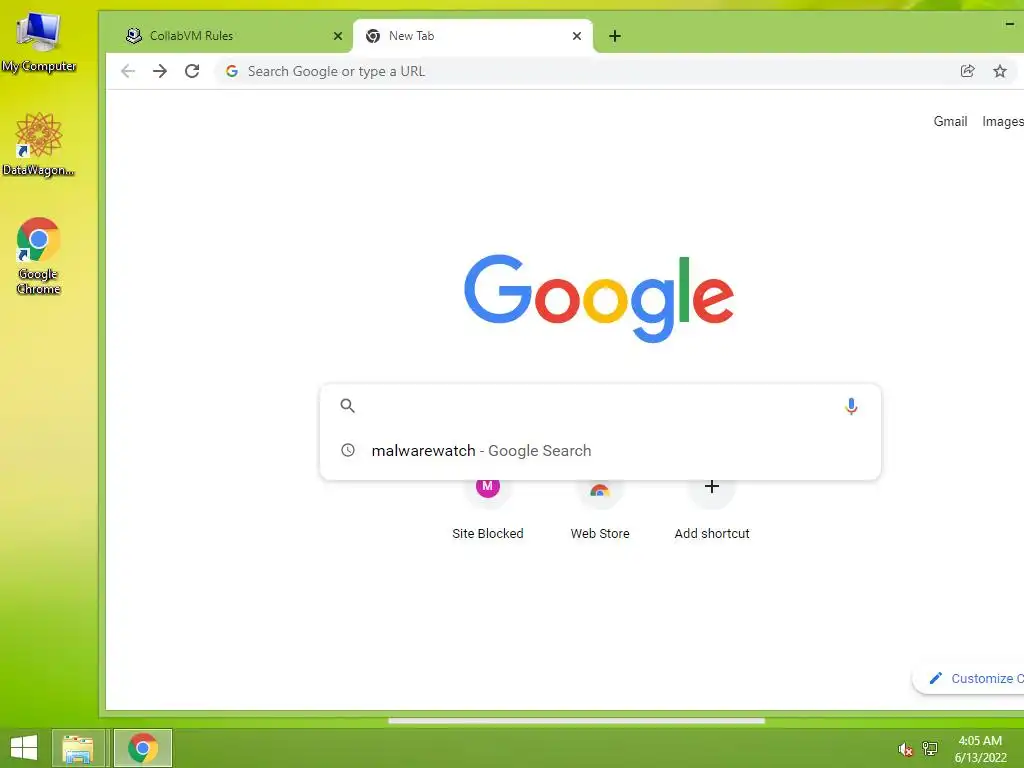Image resolution: width=1024 pixels, height=768 pixels.
Task: Click the muted speaker tray icon
Action: coord(905,748)
